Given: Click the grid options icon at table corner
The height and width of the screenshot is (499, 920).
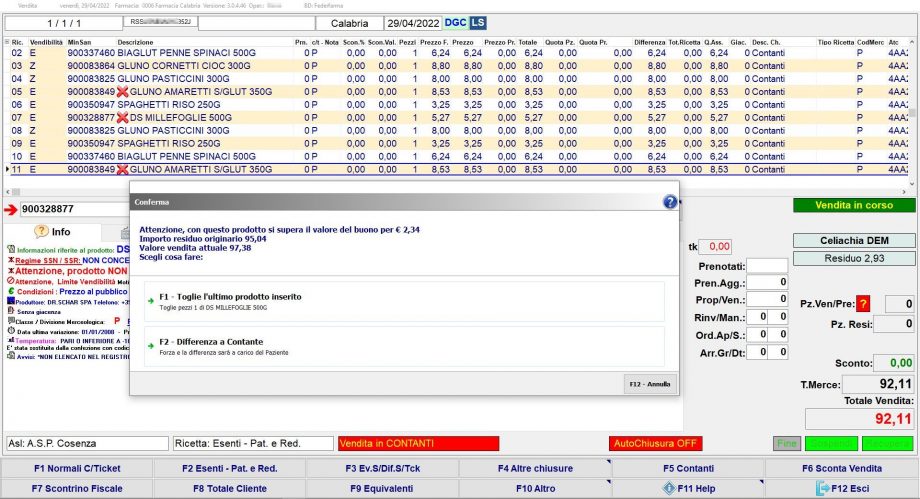Looking at the screenshot, I should [6, 42].
